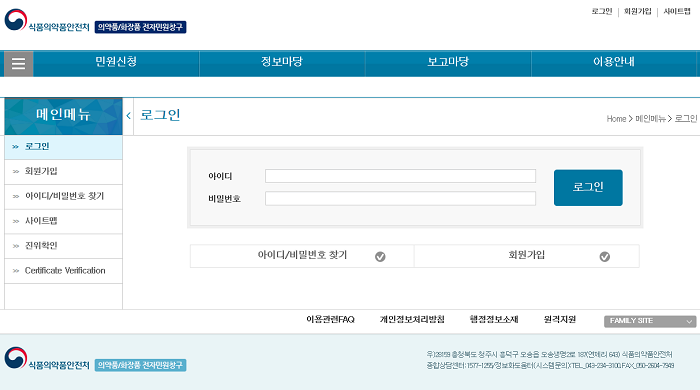Image resolution: width=700 pixels, height=390 pixels.
Task: Open the 정보마당 menu
Action: click(x=282, y=62)
